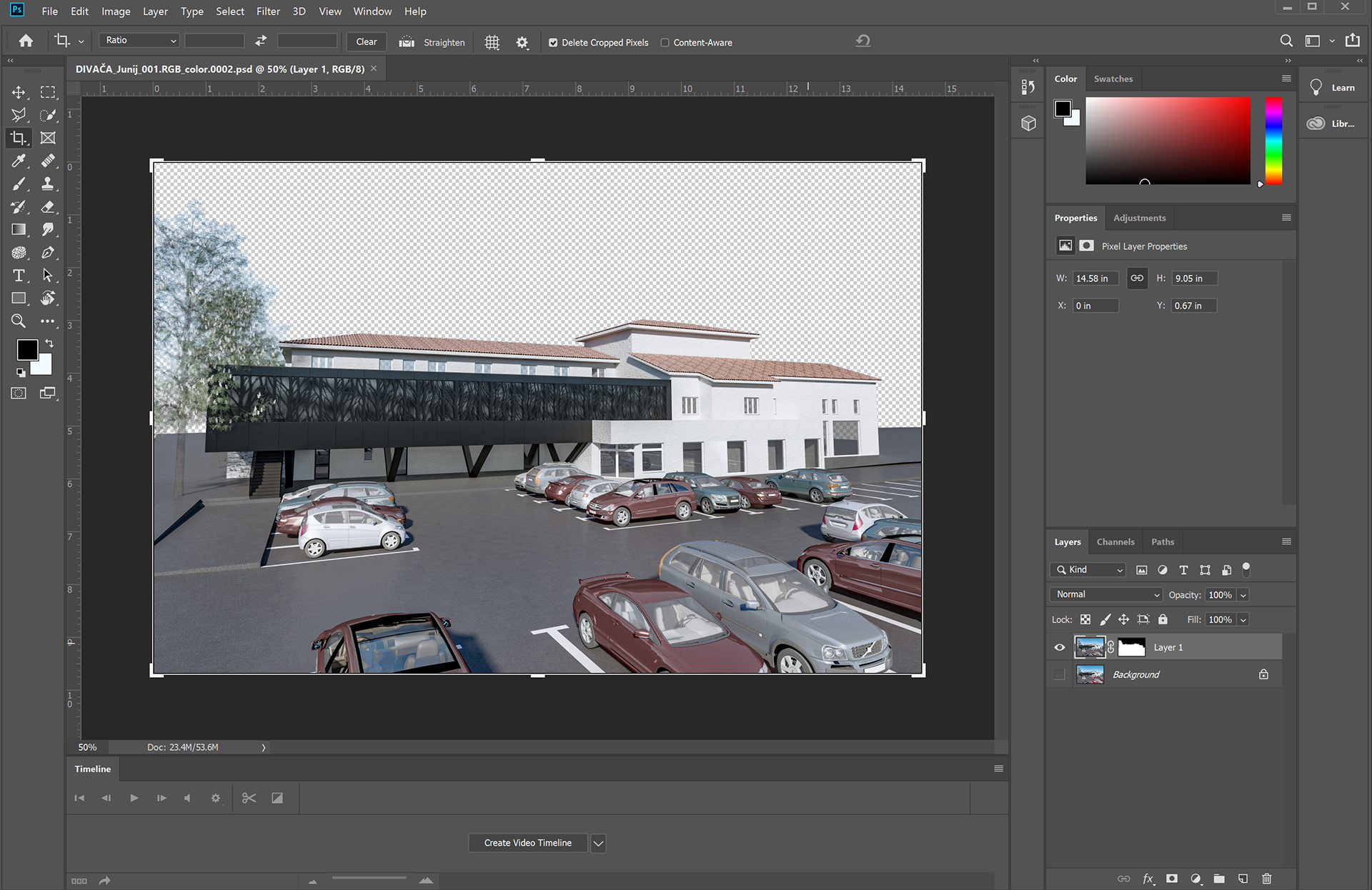Select the Move tool

click(19, 92)
